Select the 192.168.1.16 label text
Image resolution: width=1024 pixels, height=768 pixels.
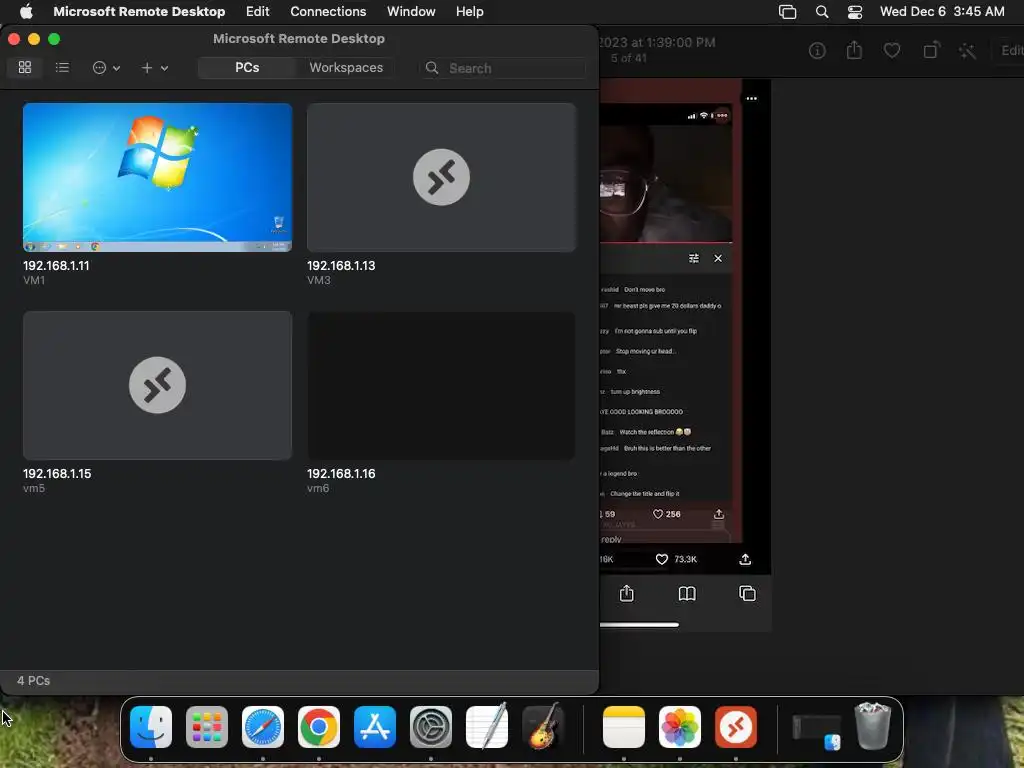point(341,473)
